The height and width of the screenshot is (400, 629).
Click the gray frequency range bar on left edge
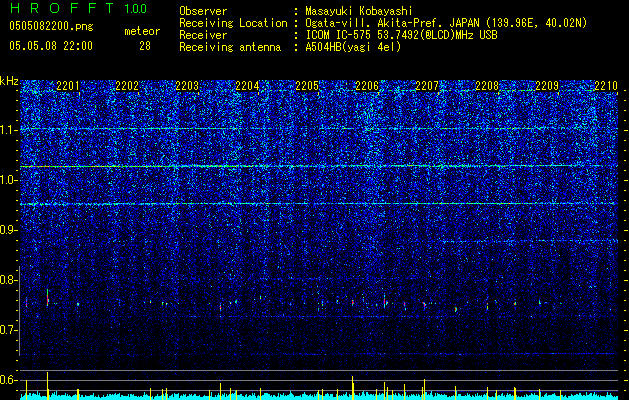pos(19,311)
